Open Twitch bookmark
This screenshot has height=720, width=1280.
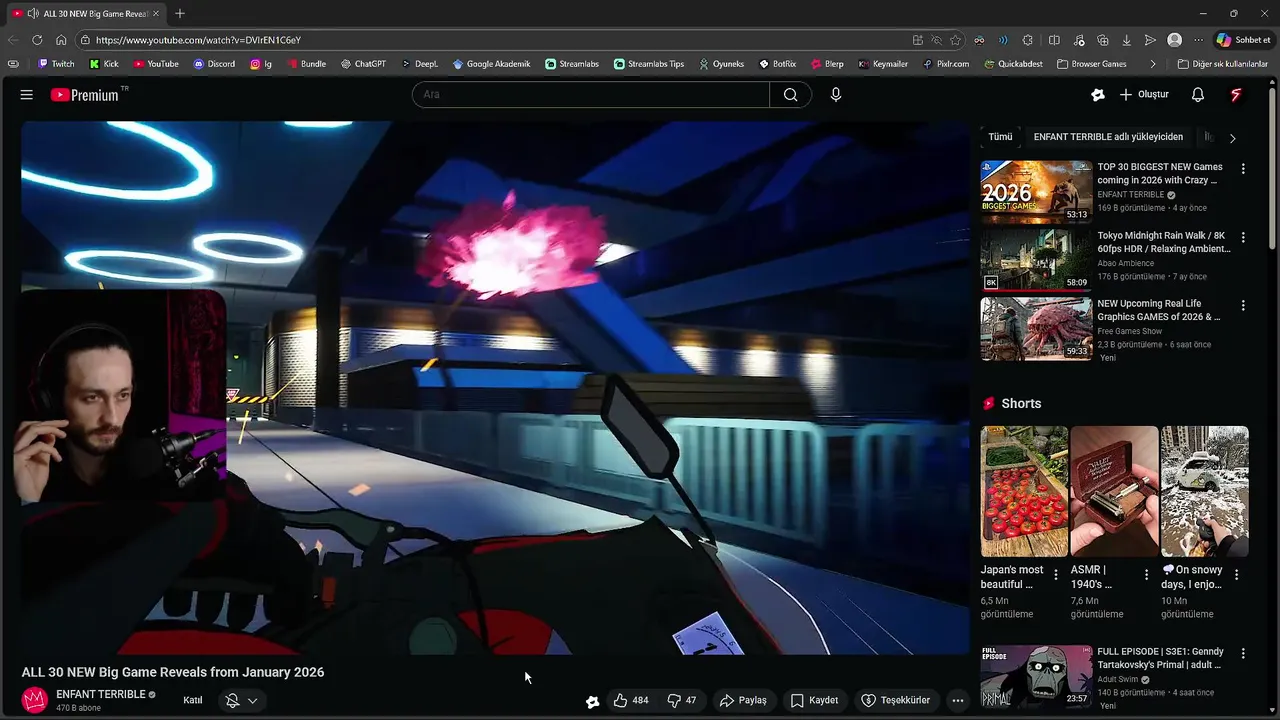point(56,64)
